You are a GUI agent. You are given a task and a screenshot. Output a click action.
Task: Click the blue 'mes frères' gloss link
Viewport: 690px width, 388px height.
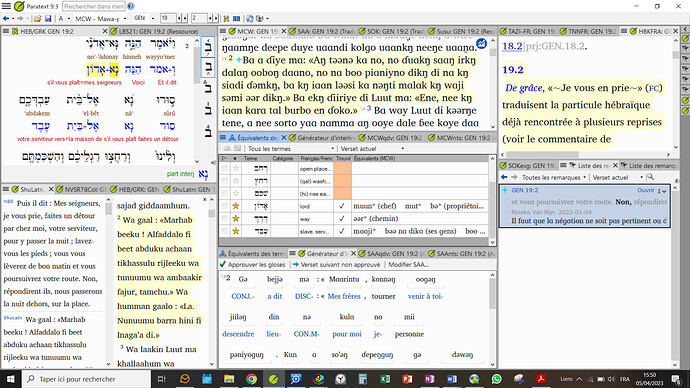(x=344, y=296)
